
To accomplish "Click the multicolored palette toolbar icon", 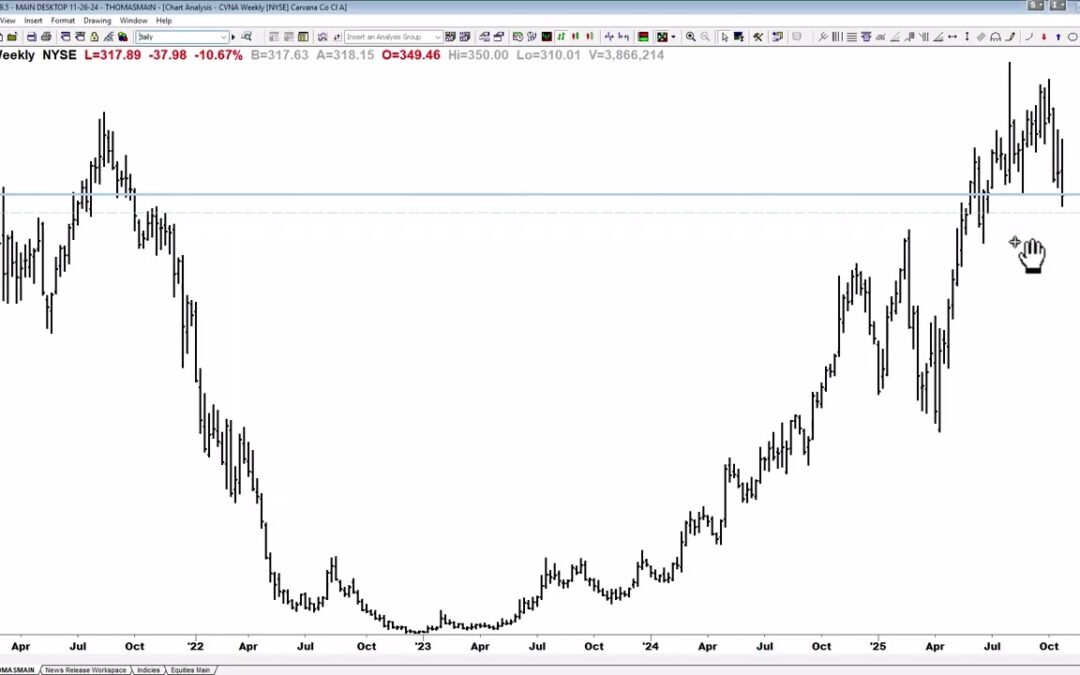I will coord(123,37).
